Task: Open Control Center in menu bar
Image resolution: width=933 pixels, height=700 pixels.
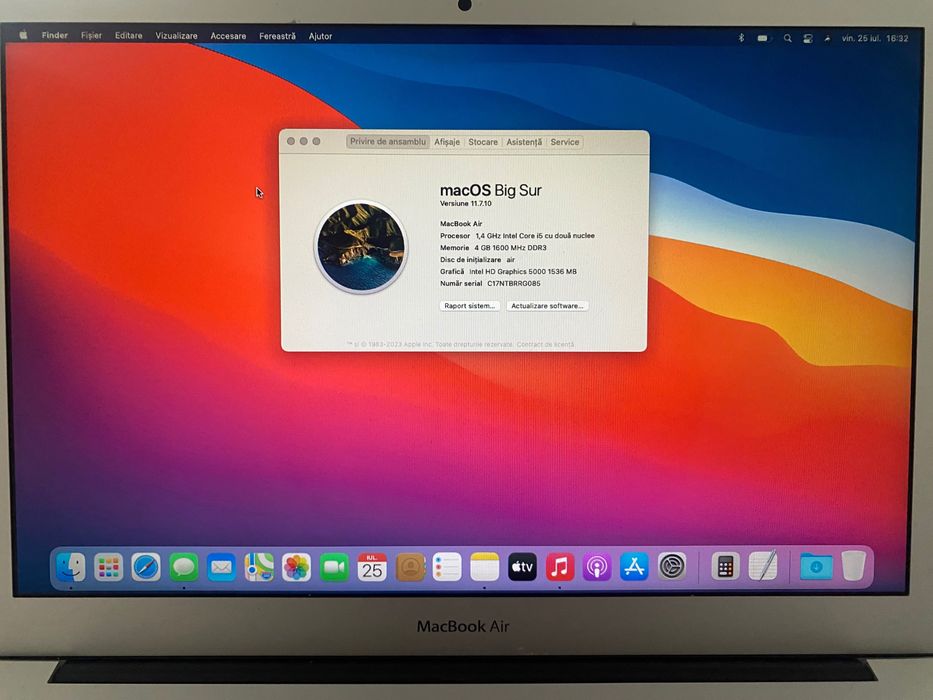Action: point(807,39)
